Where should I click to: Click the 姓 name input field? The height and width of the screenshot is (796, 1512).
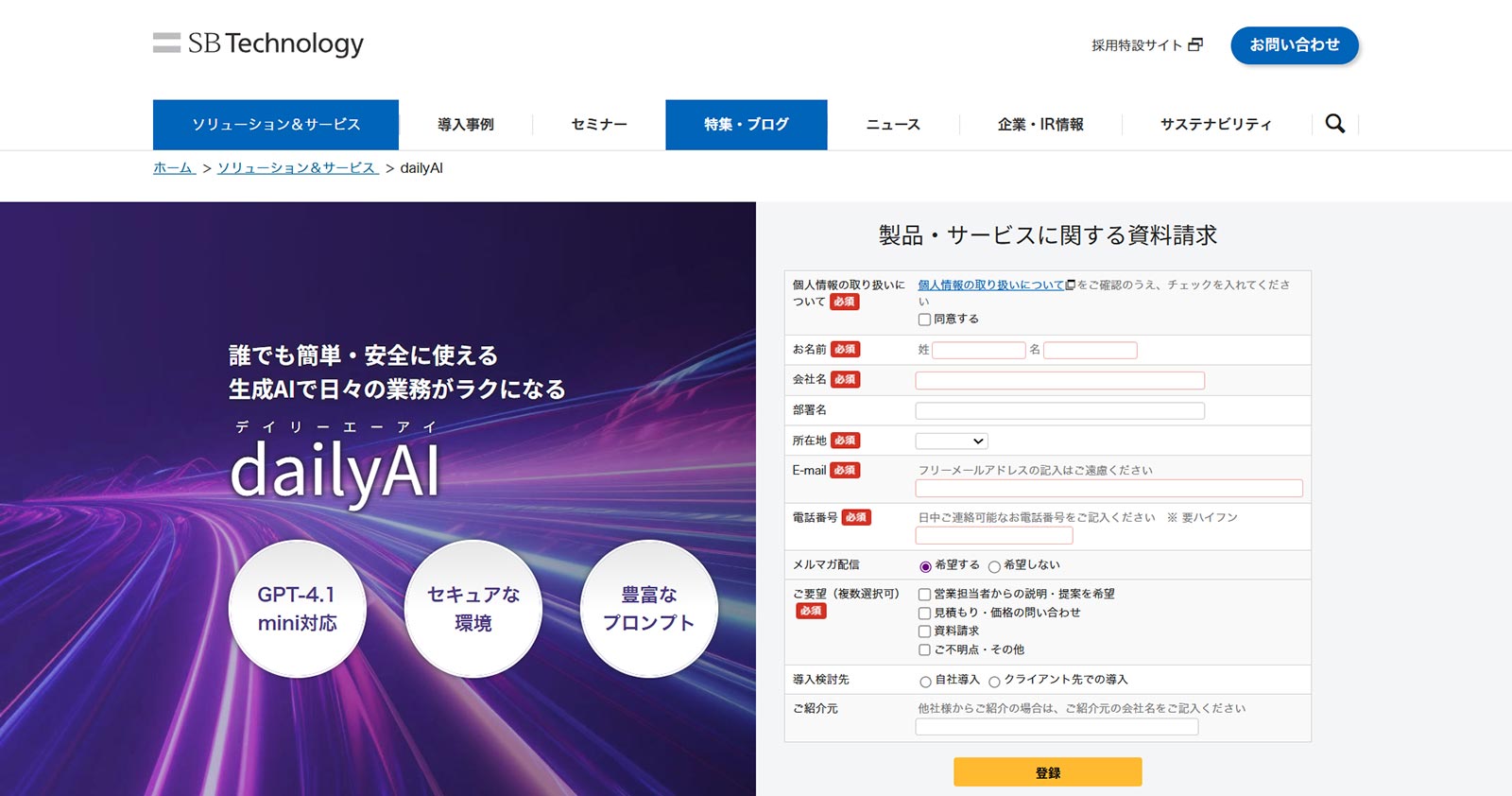click(979, 350)
